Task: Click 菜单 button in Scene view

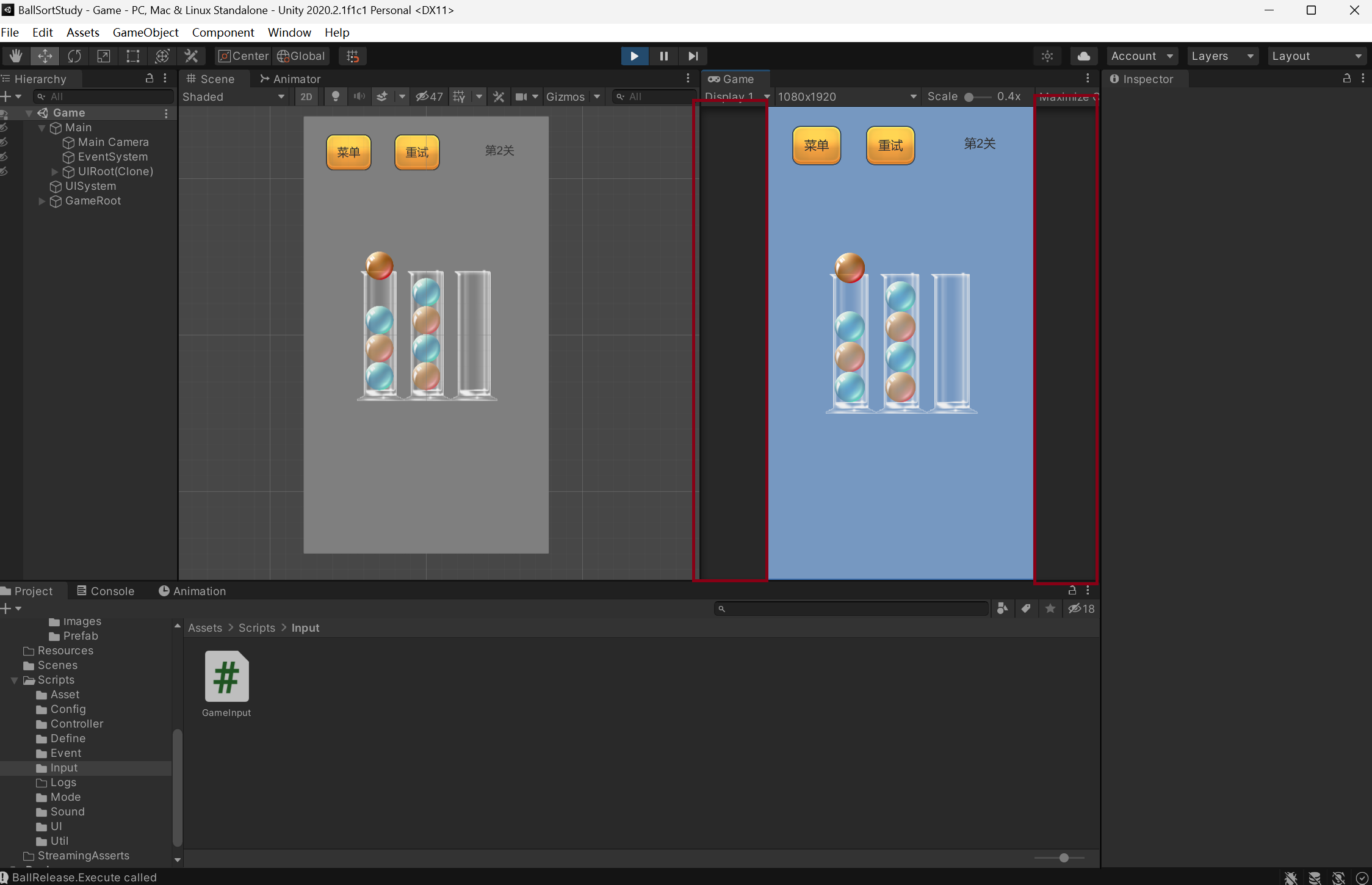Action: pos(348,152)
